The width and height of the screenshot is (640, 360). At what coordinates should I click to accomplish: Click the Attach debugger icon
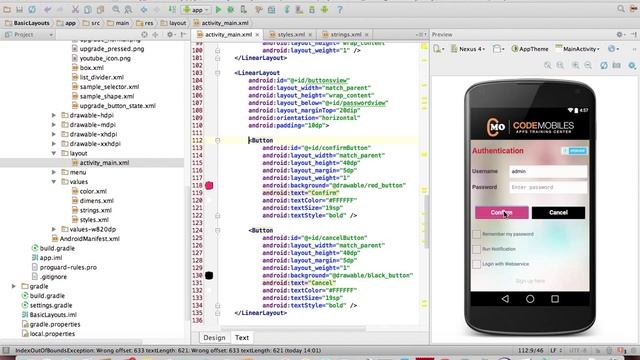pyautogui.click(x=243, y=9)
